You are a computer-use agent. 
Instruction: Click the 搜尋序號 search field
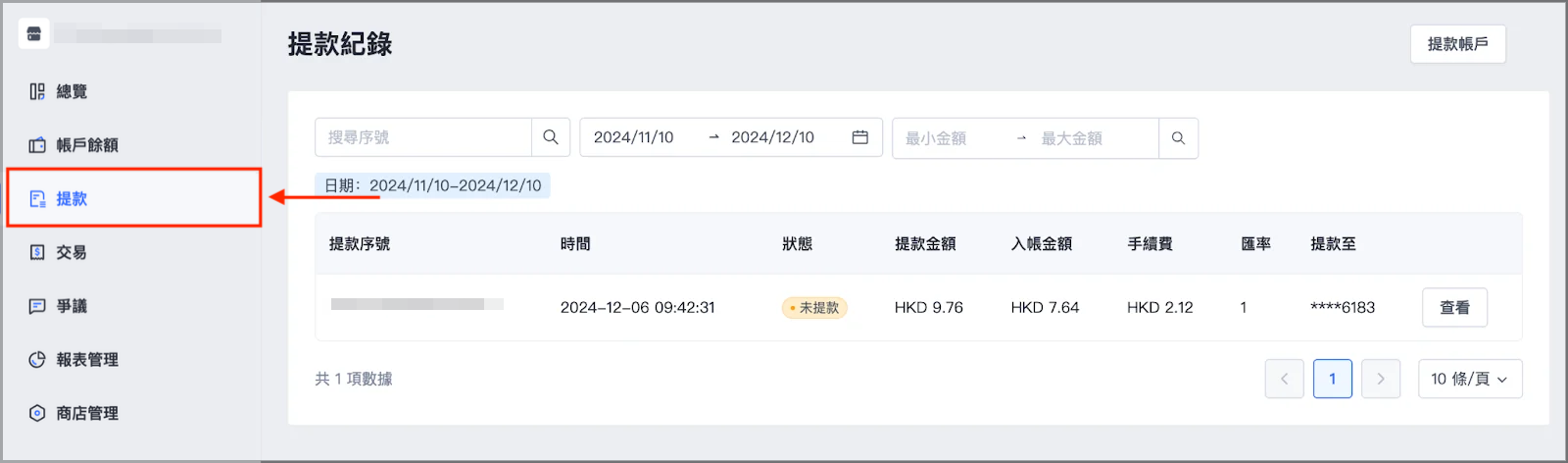[423, 137]
